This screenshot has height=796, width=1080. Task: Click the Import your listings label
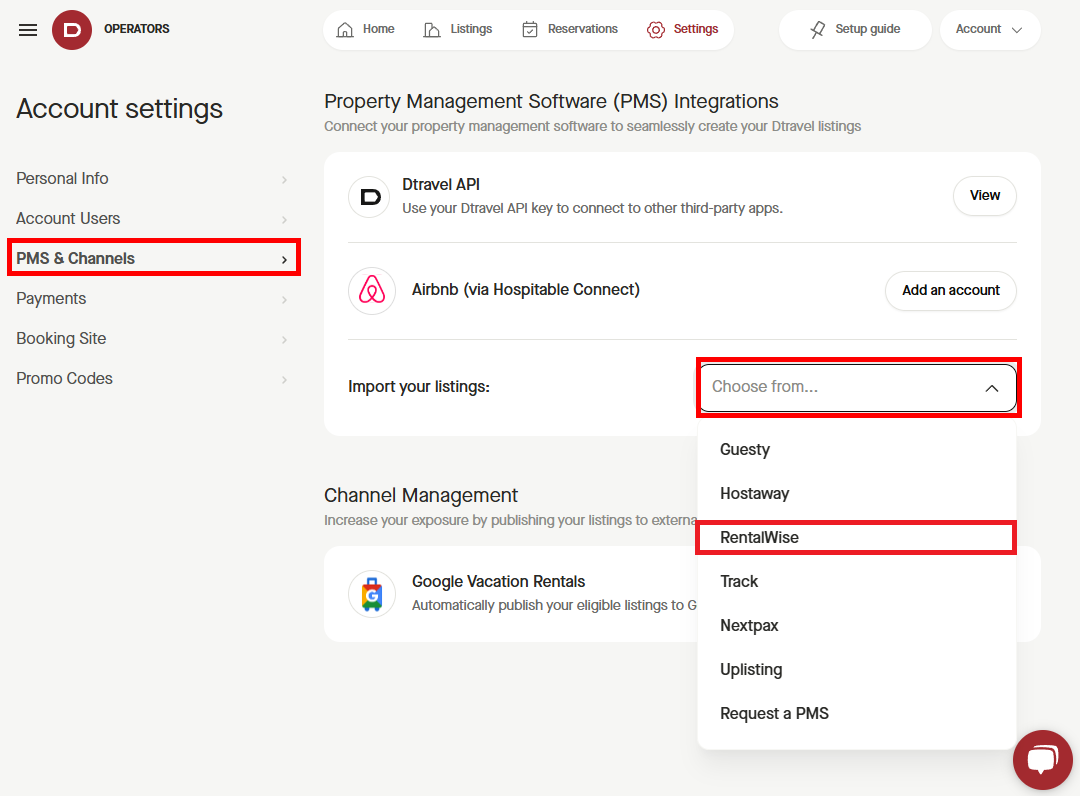(x=419, y=386)
